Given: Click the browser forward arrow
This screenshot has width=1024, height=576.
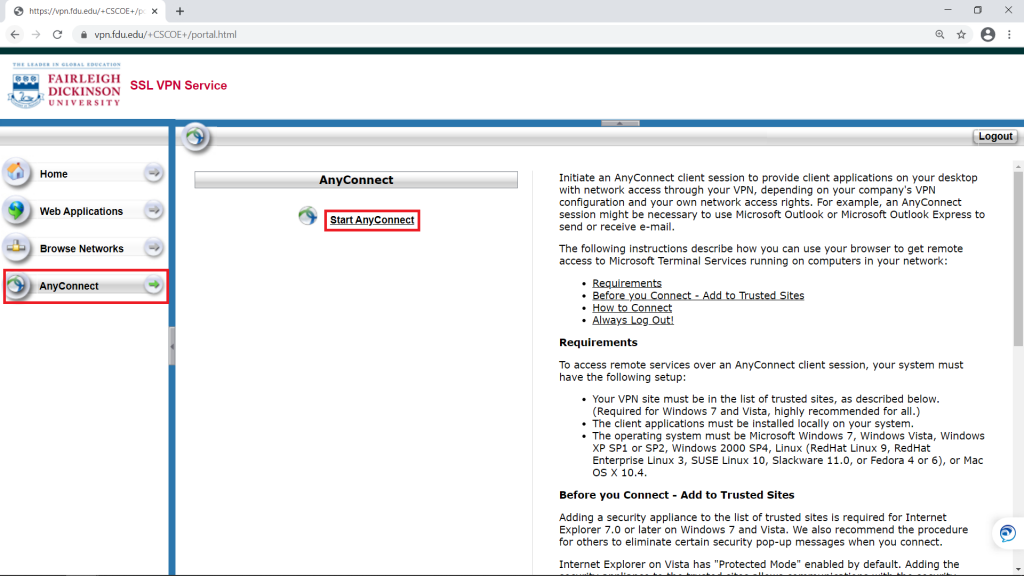Looking at the screenshot, I should point(36,35).
